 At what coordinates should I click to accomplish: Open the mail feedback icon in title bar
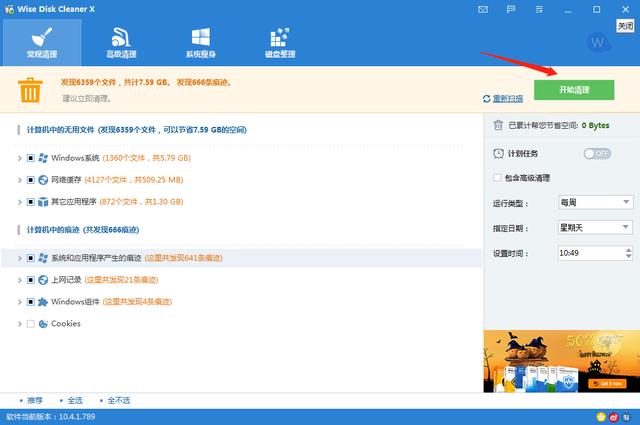tap(483, 9)
